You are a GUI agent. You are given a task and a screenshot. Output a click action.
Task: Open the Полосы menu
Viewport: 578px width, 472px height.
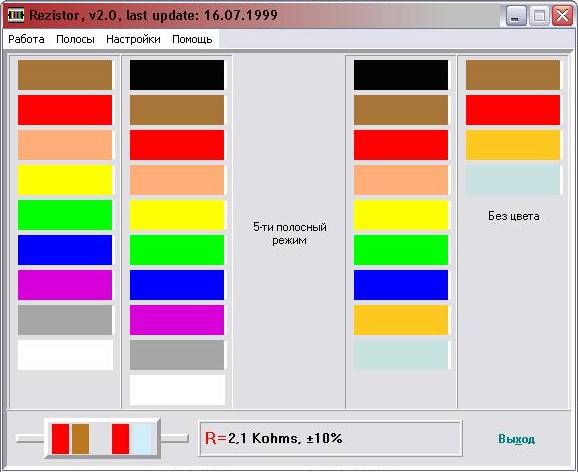coord(75,39)
